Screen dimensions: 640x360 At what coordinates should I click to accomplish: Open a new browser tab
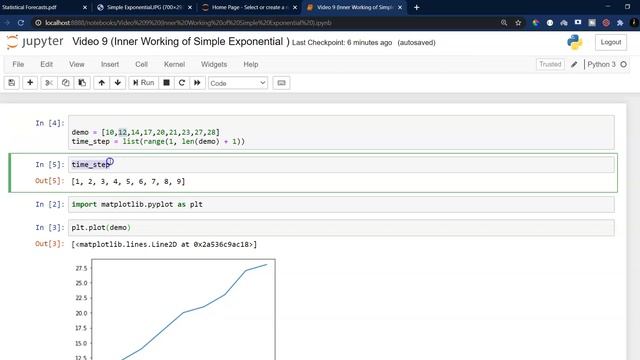point(416,7)
